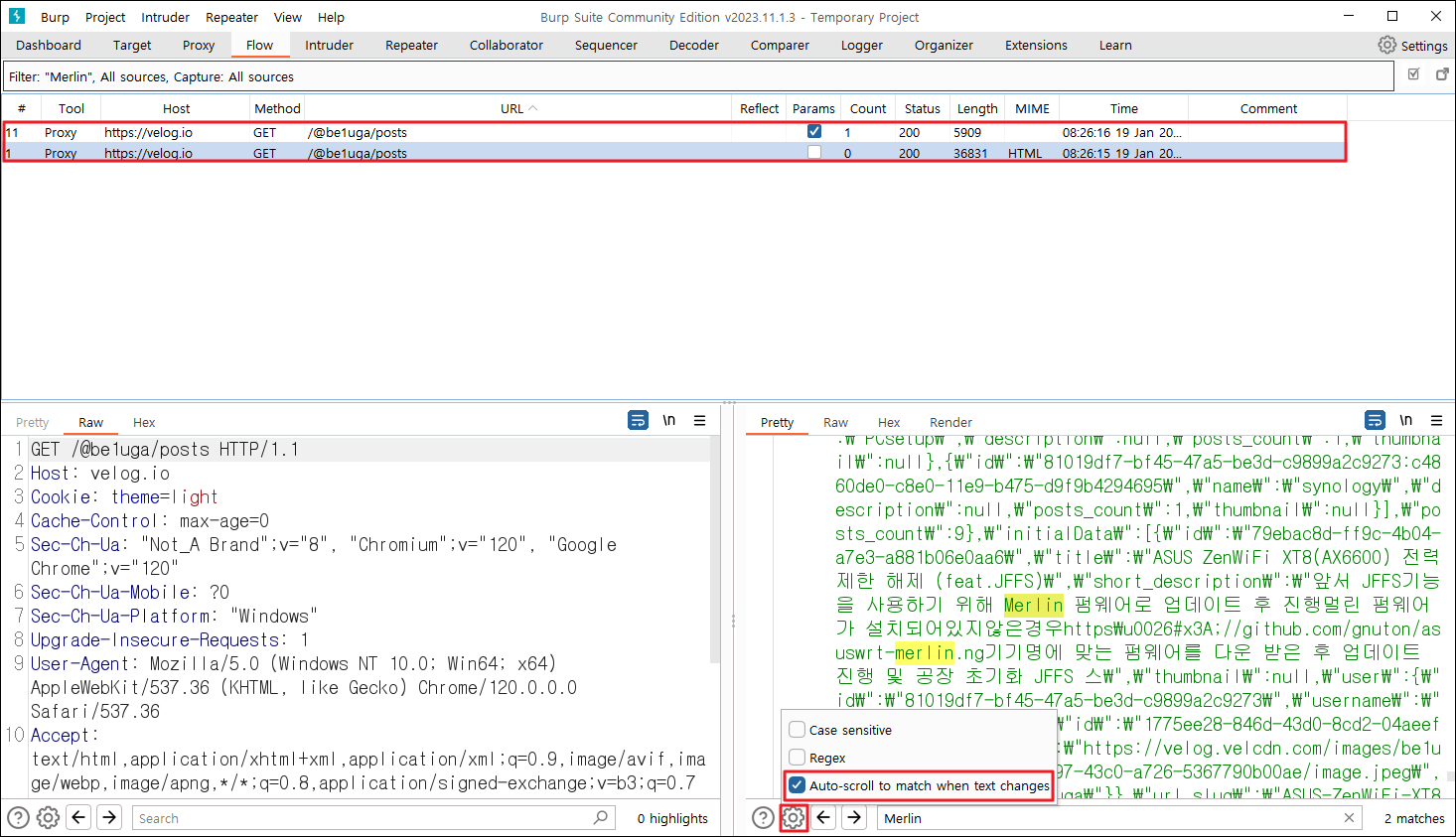Toggle Params checkbox in row 1
The height and width of the screenshot is (837, 1456).
[x=814, y=153]
